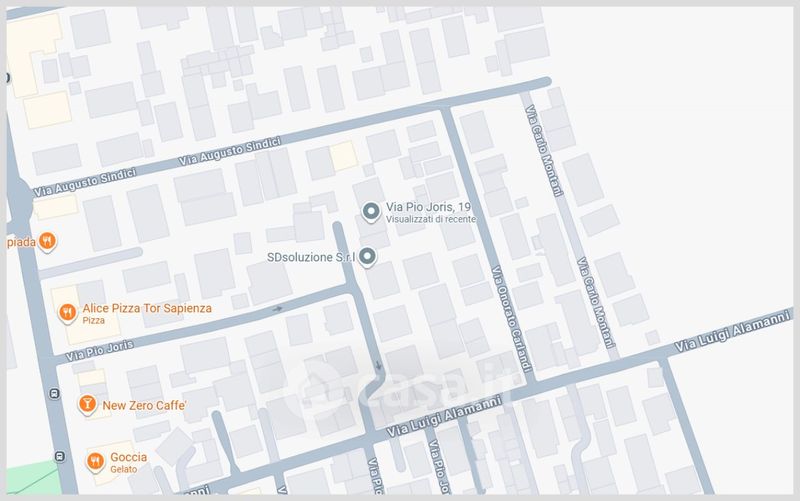Click one-way arrow on Via Pio Joris
This screenshot has width=800, height=501.
click(x=279, y=309)
